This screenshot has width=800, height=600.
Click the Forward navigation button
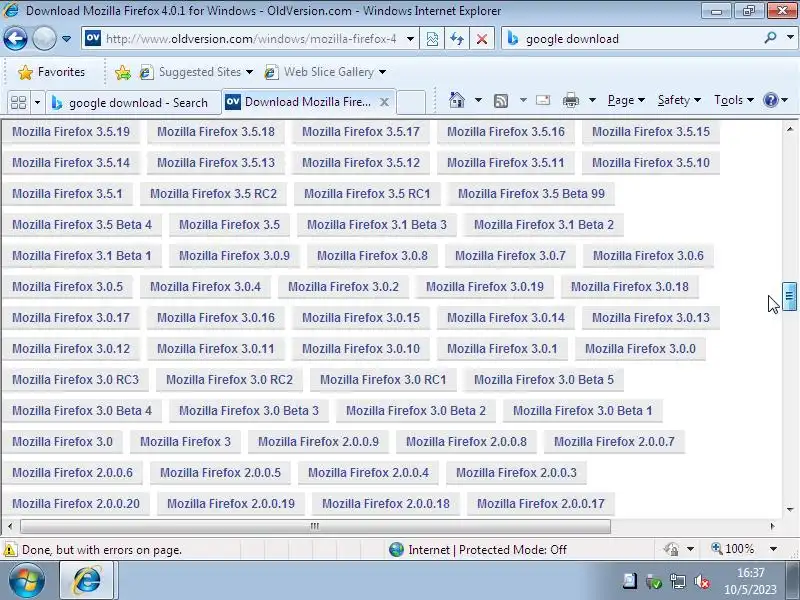click(x=44, y=38)
